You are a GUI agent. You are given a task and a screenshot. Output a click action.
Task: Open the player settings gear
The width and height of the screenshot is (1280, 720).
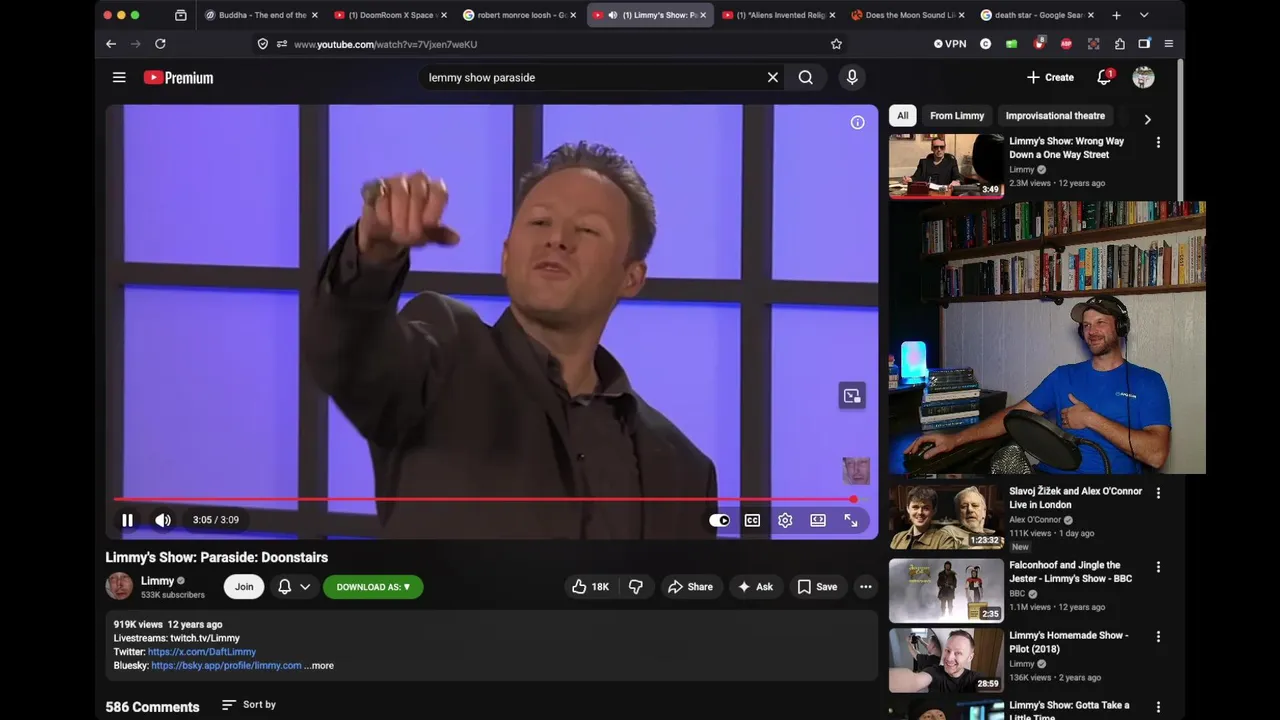[x=785, y=520]
